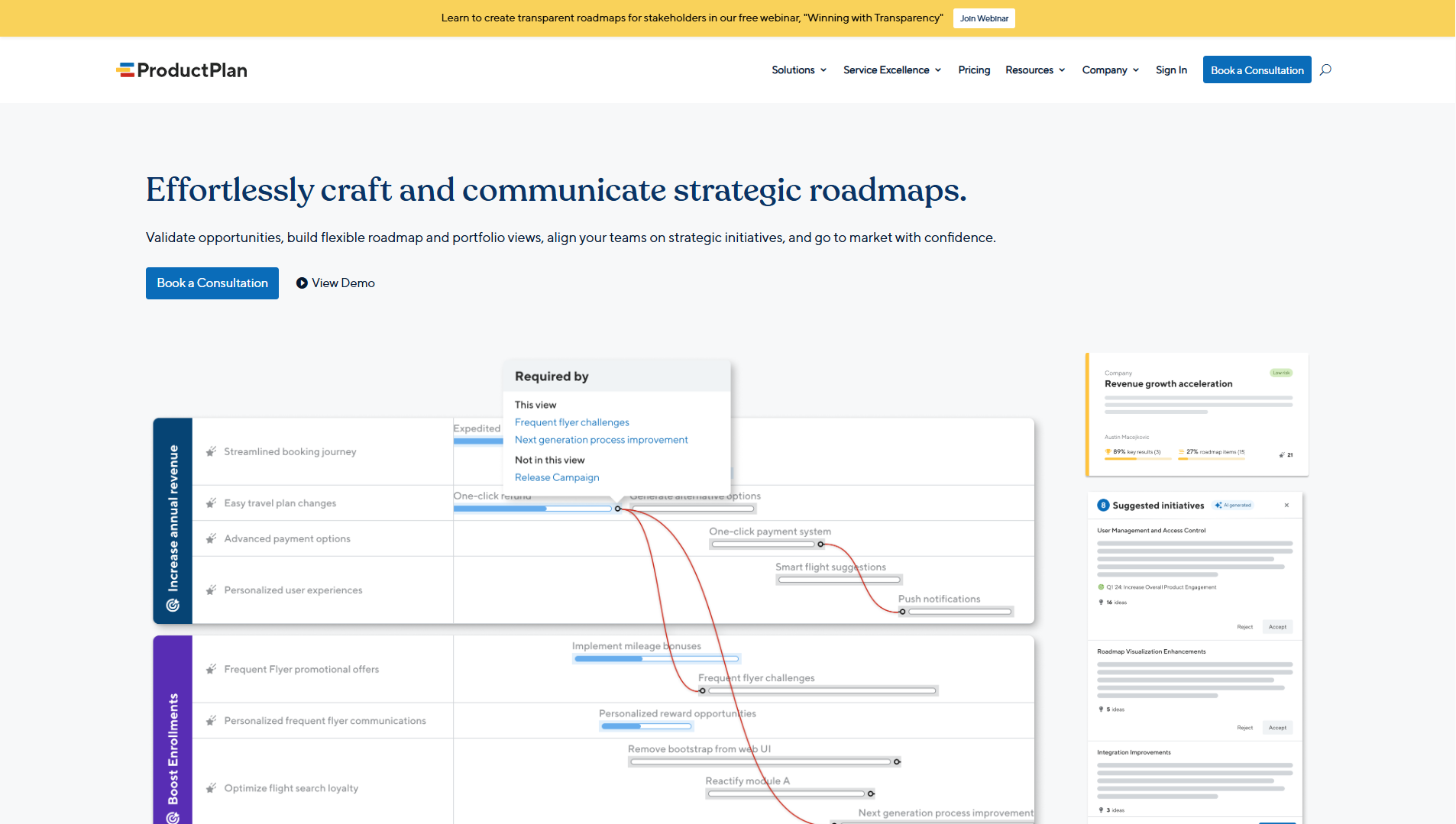Click the target icon under Boost Enrollments
The height and width of the screenshot is (824, 1456).
[x=173, y=817]
